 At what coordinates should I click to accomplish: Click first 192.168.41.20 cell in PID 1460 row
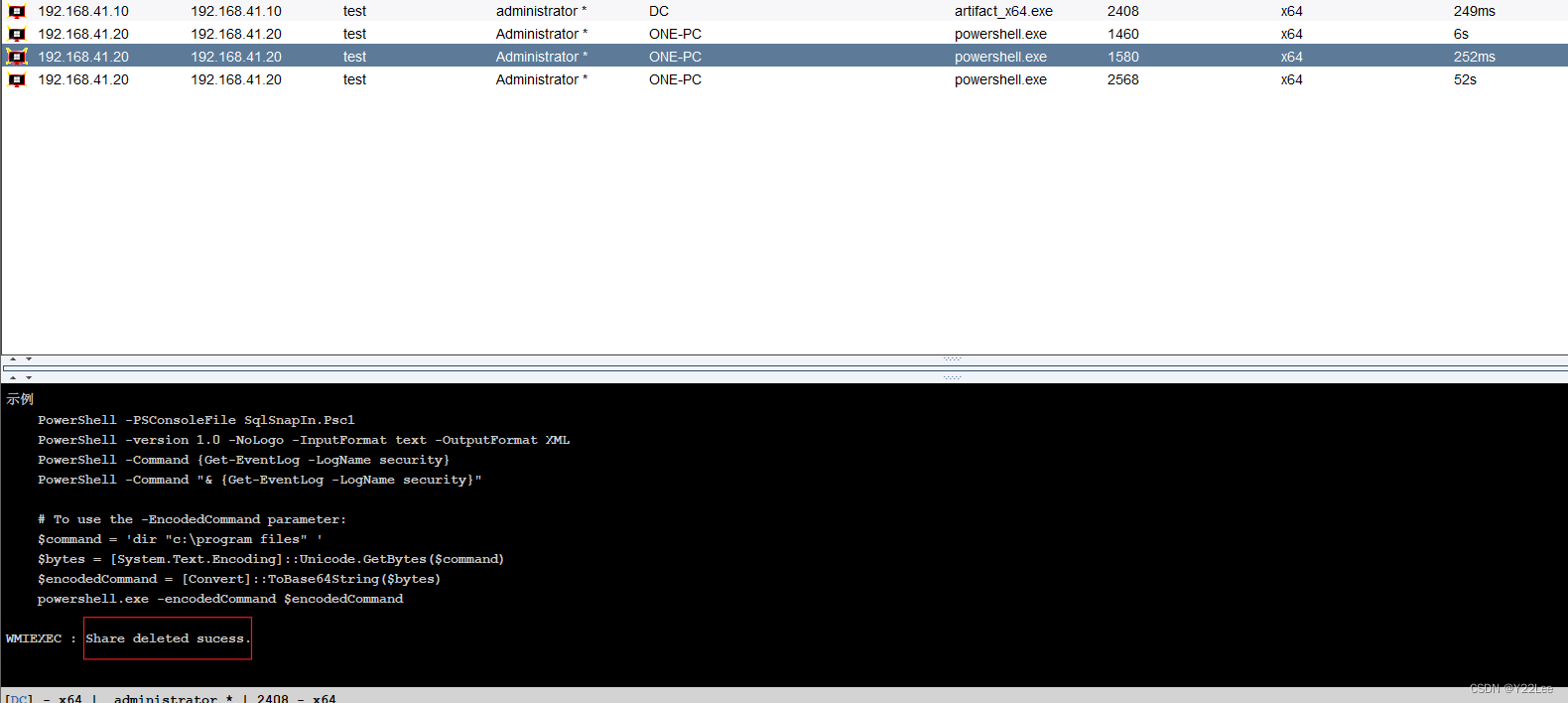[83, 34]
